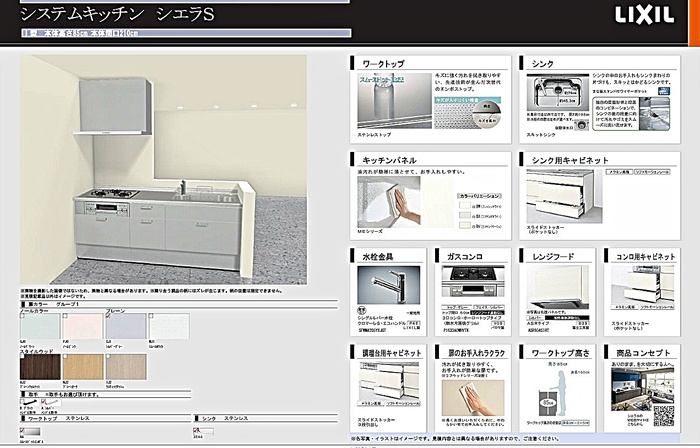Check the first pale green door color checkbox
This screenshot has width=700, height=448.
click(23, 315)
